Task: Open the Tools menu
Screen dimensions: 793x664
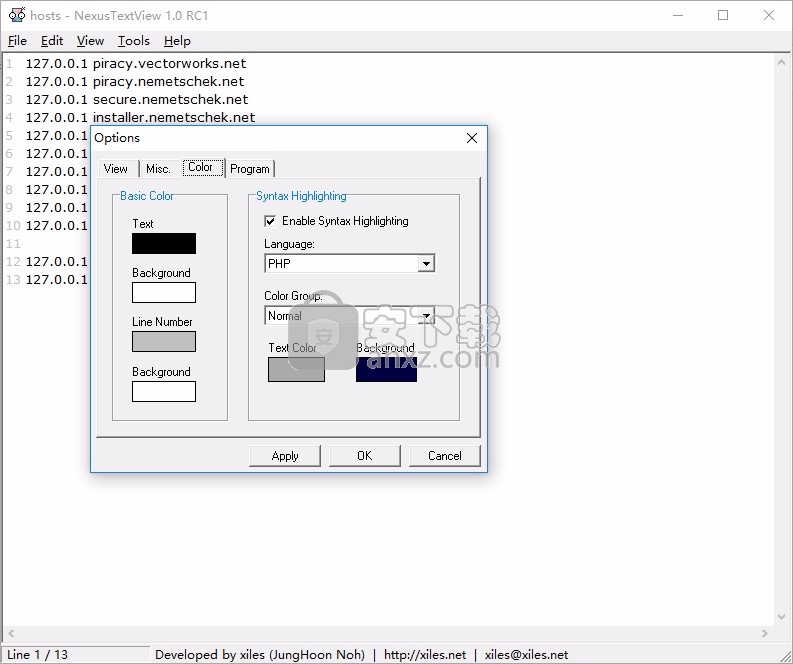Action: (x=134, y=41)
